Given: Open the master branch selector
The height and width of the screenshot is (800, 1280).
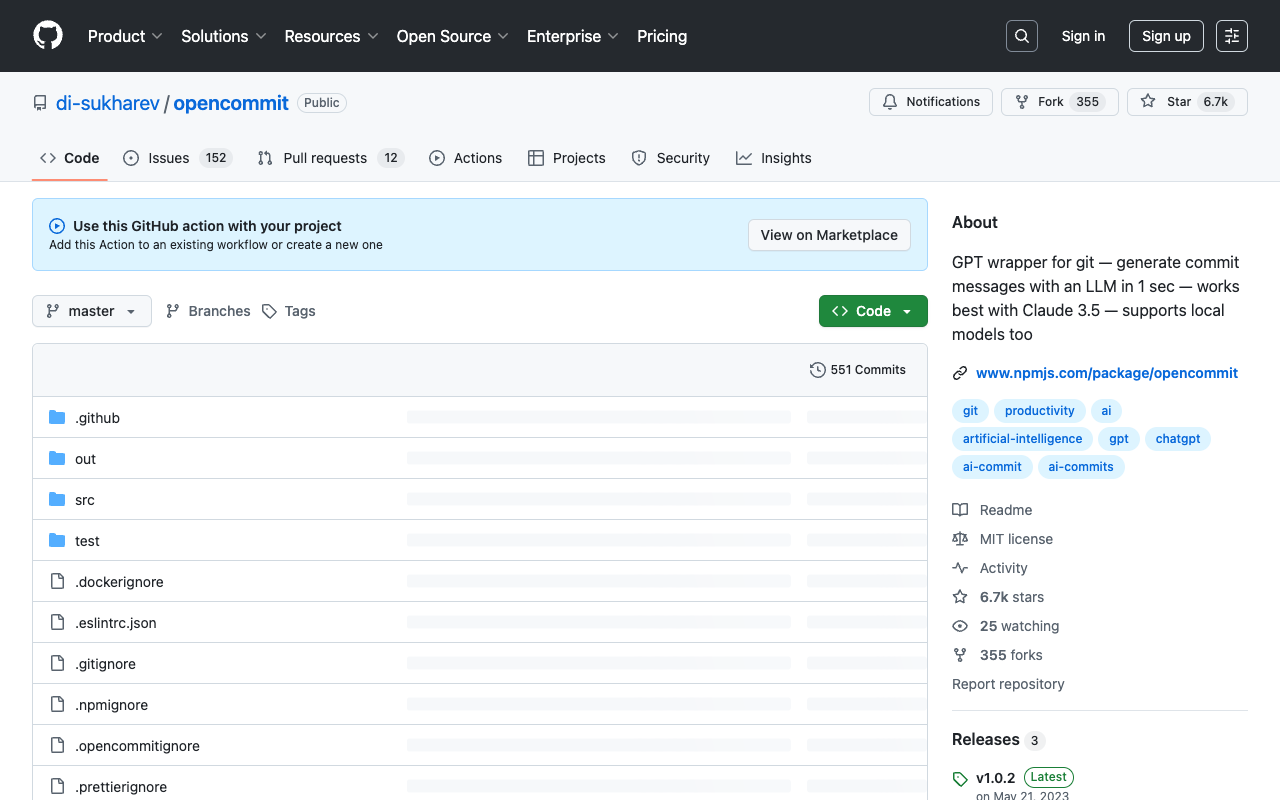Looking at the screenshot, I should tap(92, 311).
